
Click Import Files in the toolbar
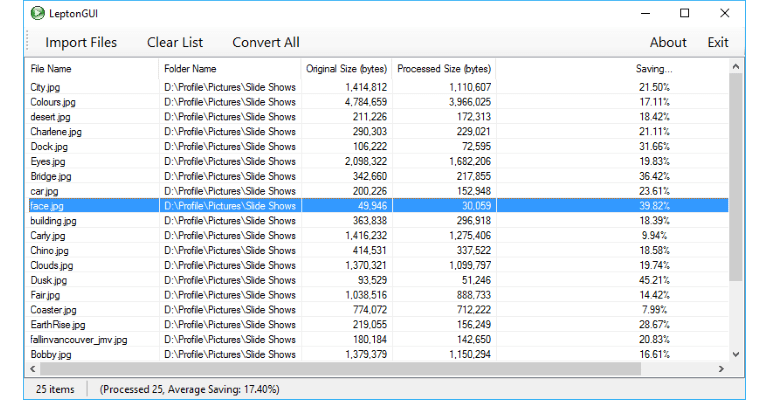pos(81,42)
